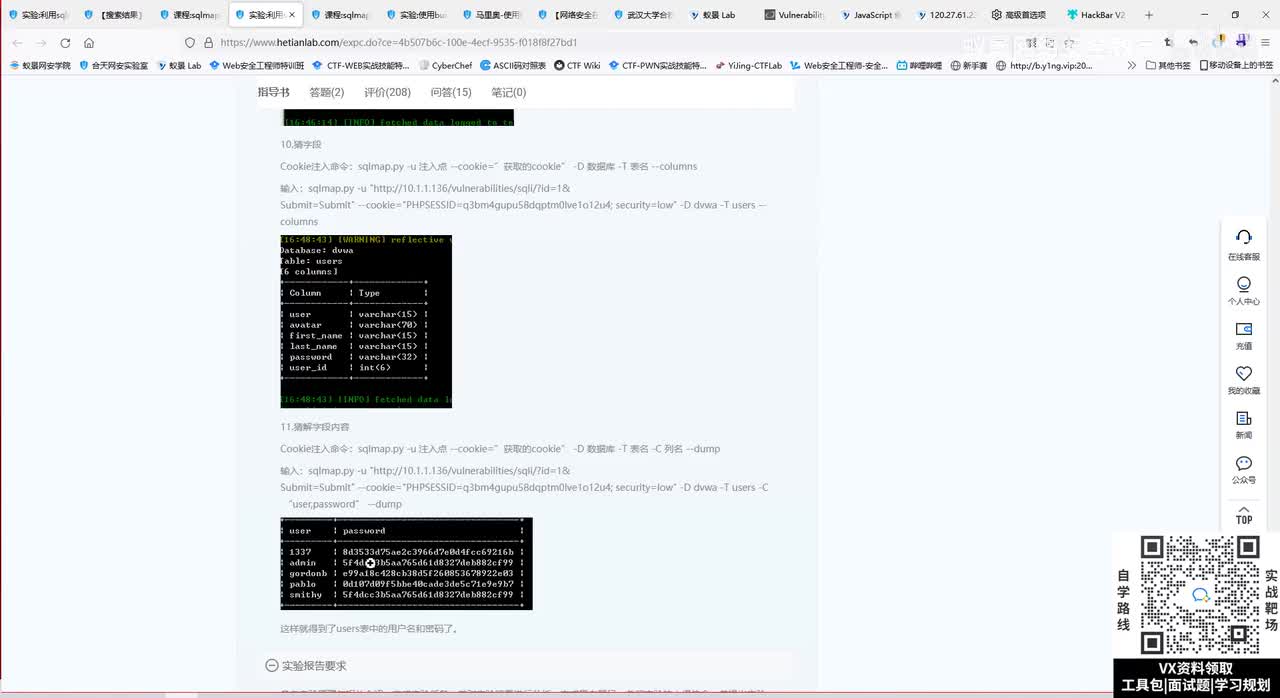Open Web安全工程师特训班 bookmark
This screenshot has height=698, width=1280.
258,65
